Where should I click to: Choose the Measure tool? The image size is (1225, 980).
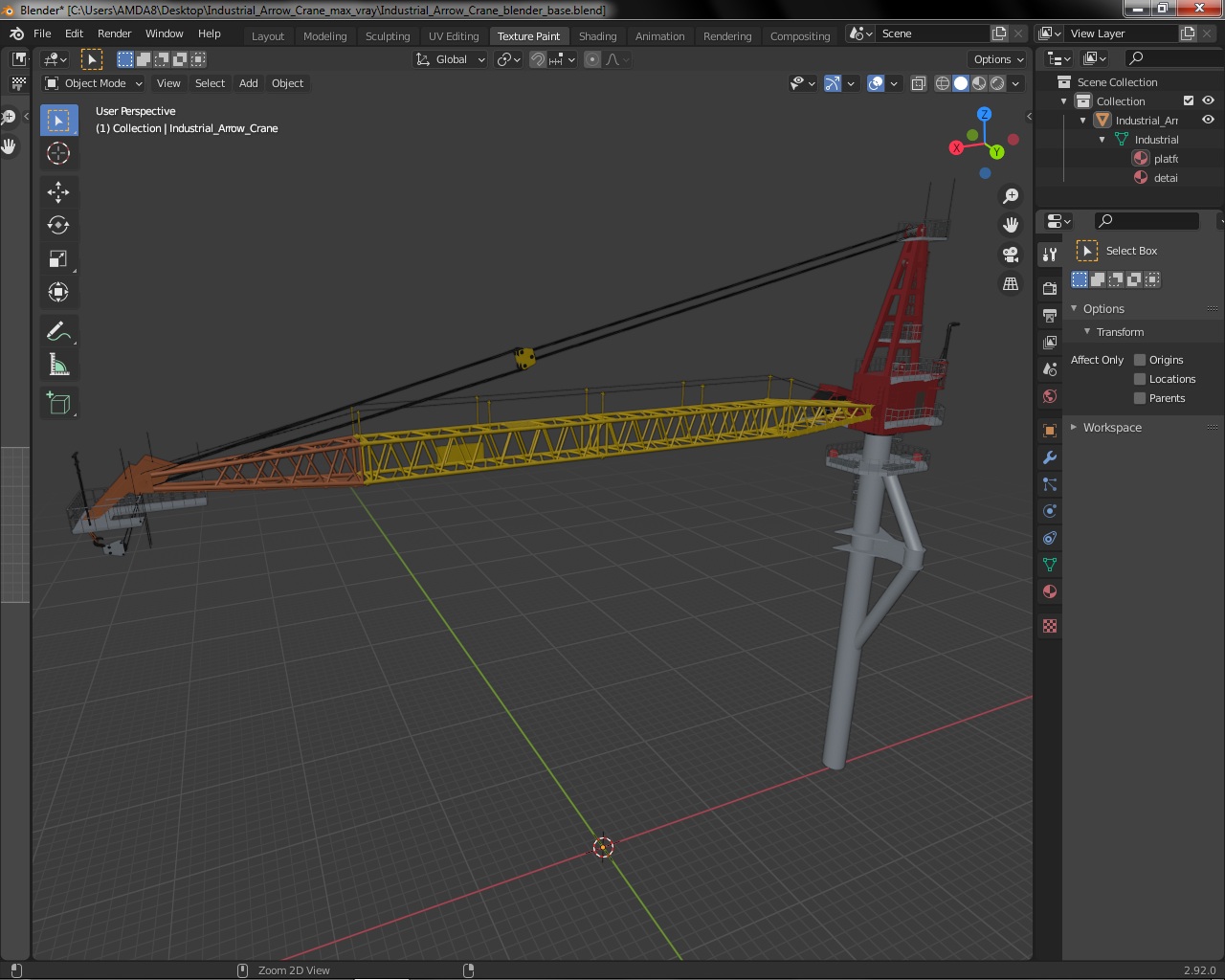coord(58,365)
